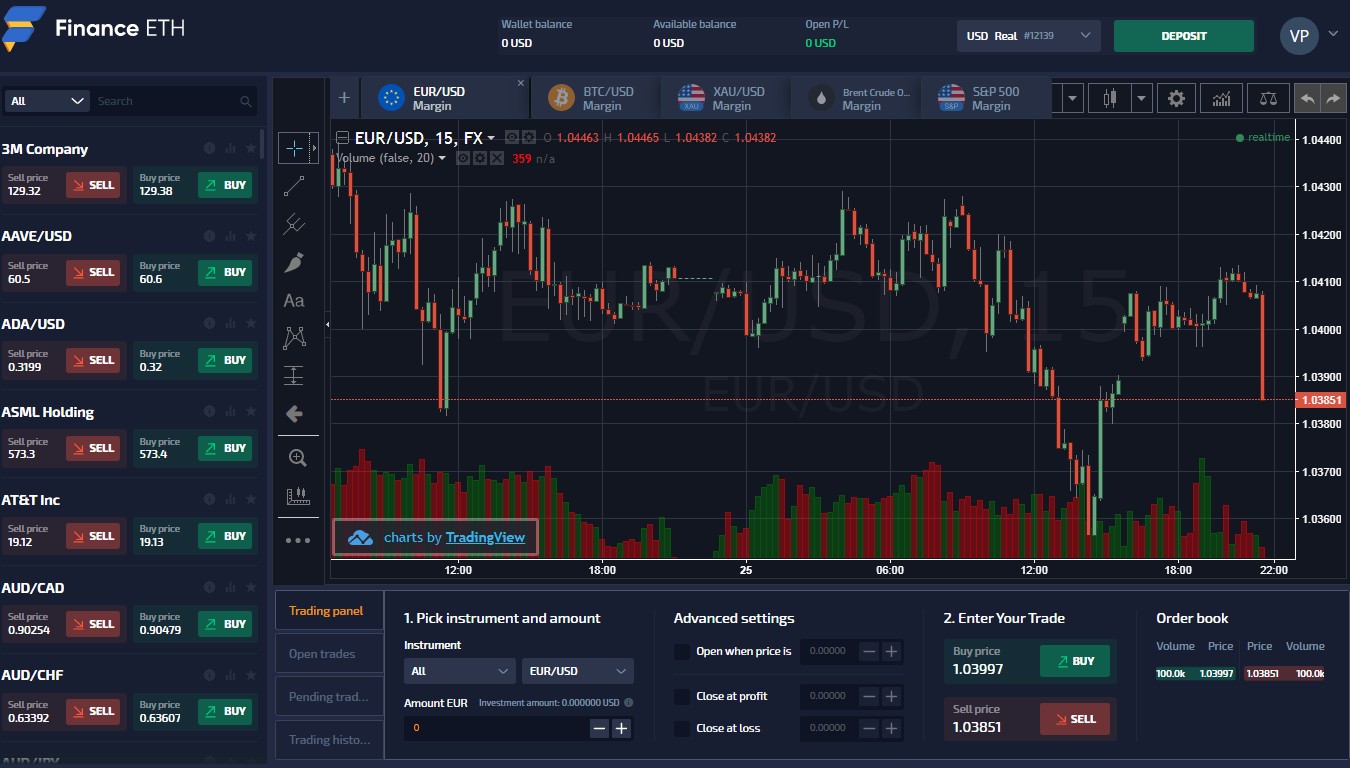Select the brush drawing tool
The width and height of the screenshot is (1350, 768).
tap(294, 262)
